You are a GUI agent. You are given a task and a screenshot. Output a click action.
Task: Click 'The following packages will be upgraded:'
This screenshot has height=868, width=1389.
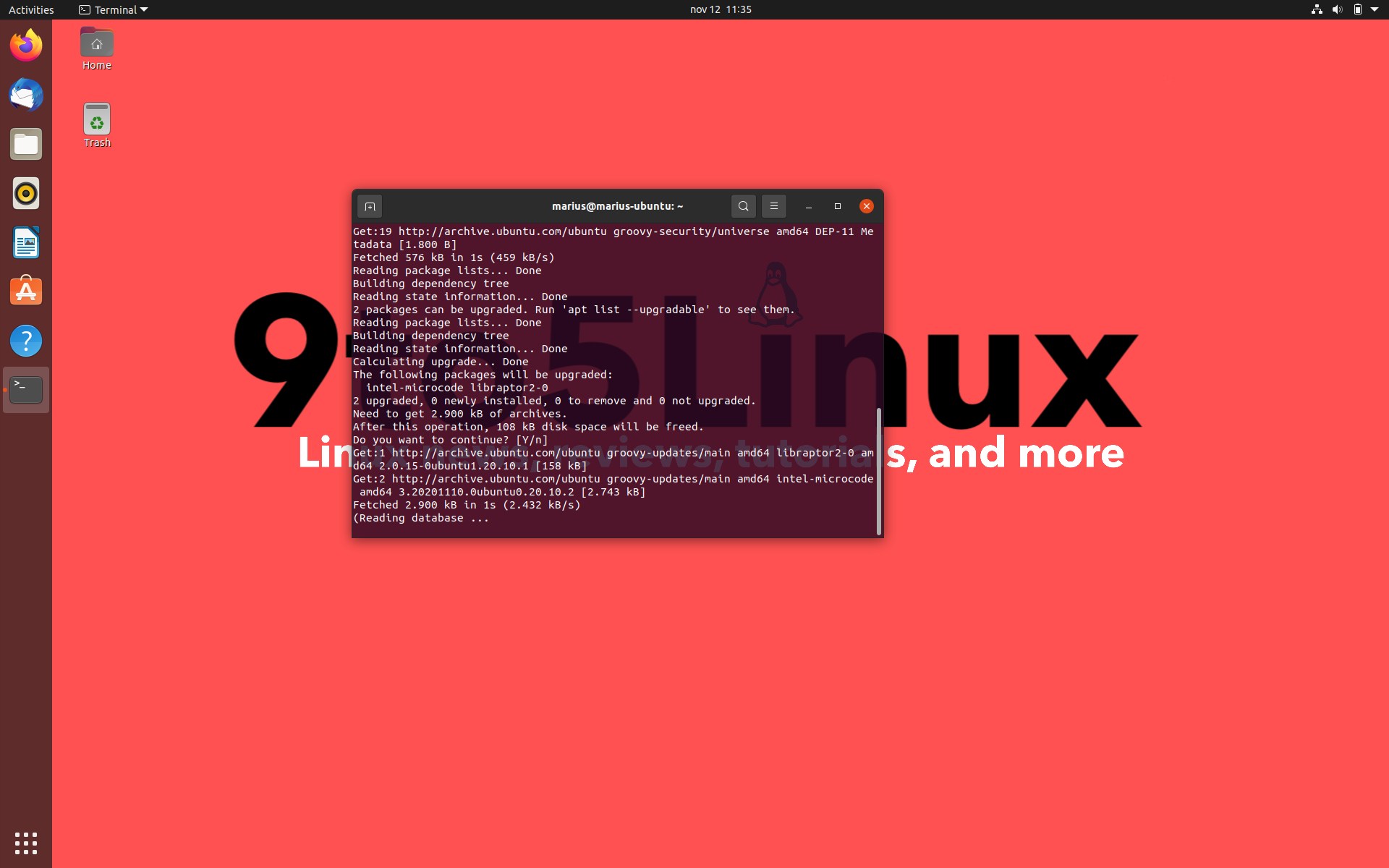coord(483,375)
